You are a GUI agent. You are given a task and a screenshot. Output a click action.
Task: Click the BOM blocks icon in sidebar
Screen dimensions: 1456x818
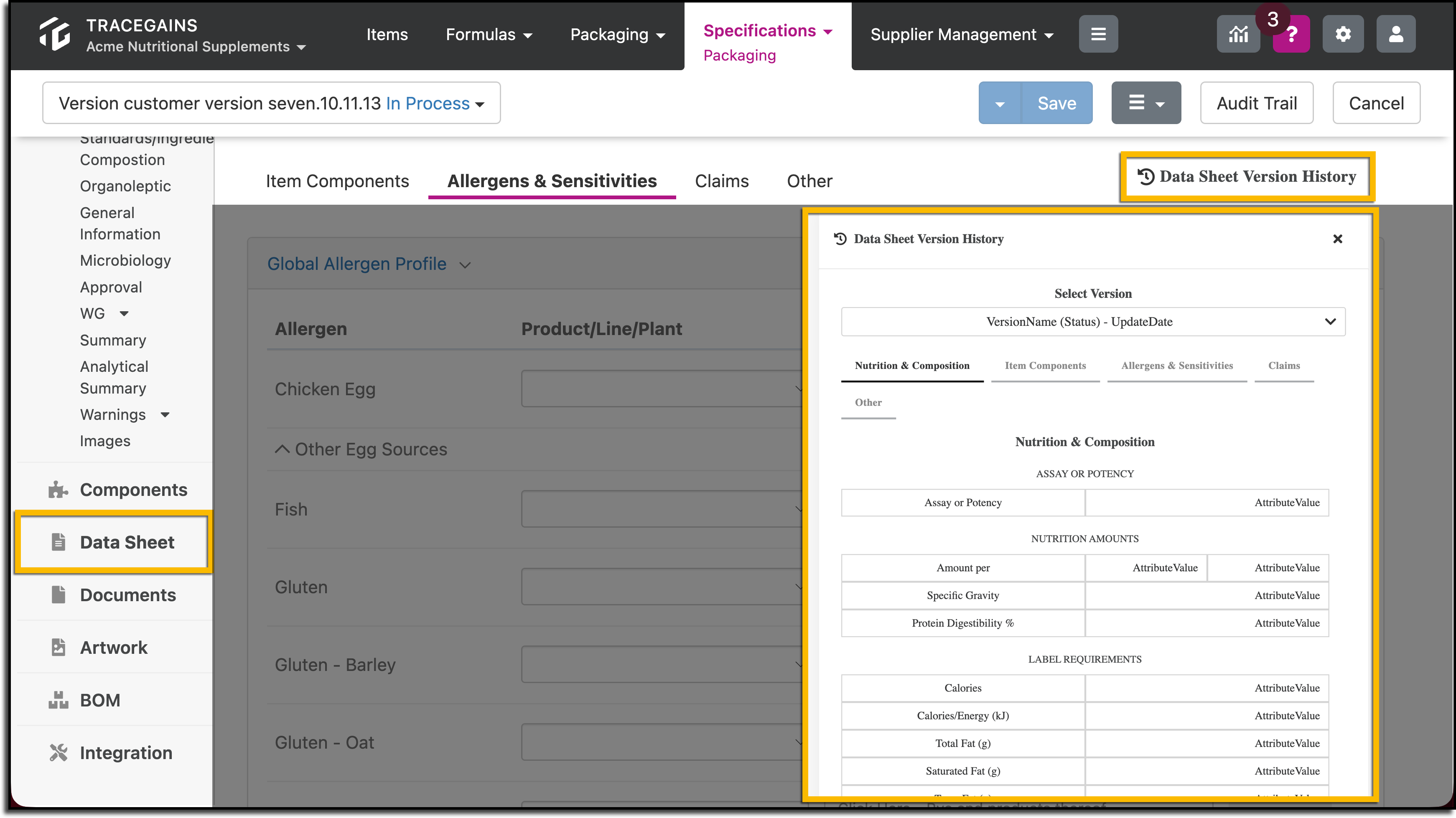pyautogui.click(x=58, y=700)
